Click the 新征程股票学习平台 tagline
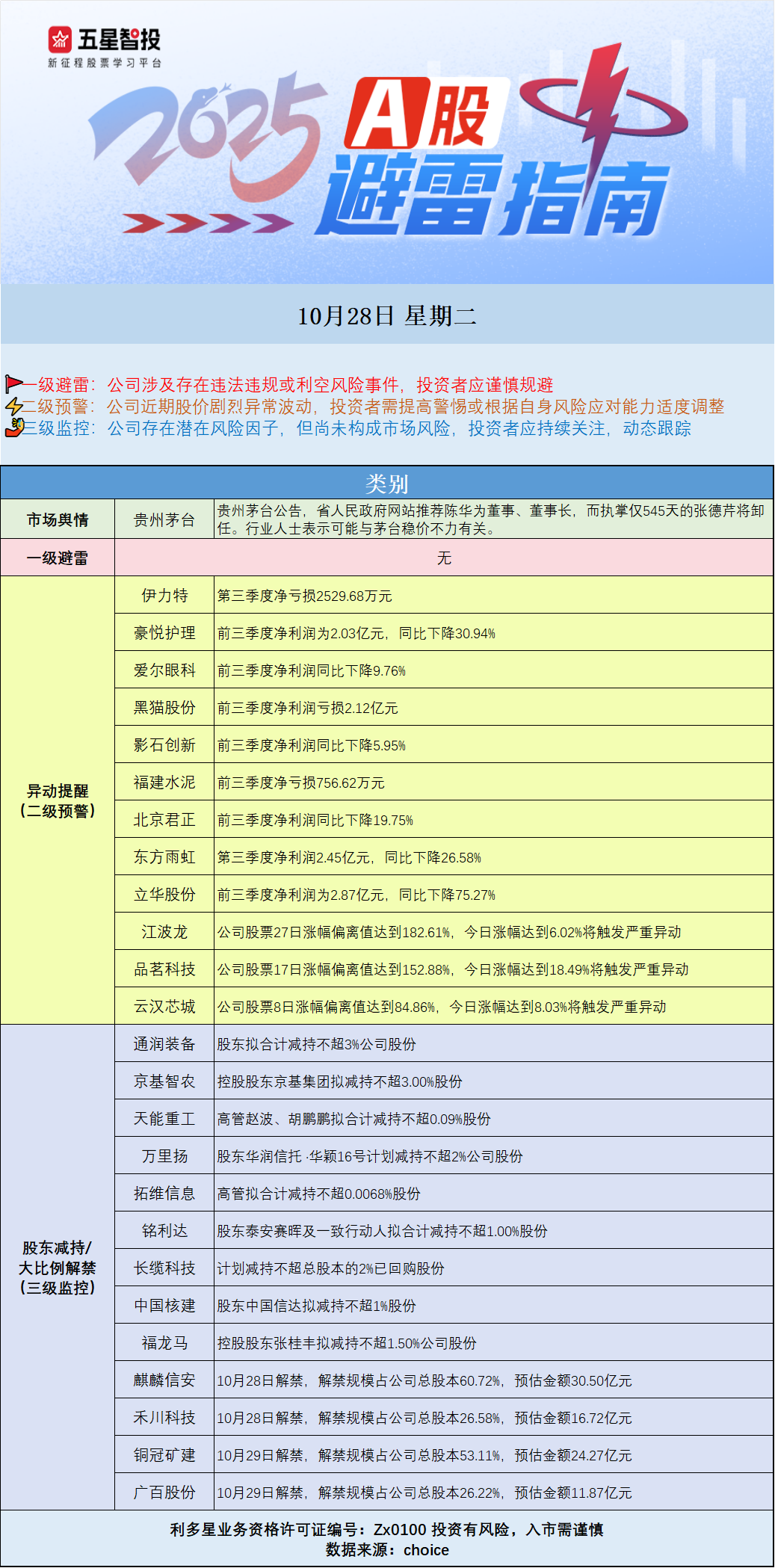Image resolution: width=775 pixels, height=1568 pixels. tap(105, 64)
